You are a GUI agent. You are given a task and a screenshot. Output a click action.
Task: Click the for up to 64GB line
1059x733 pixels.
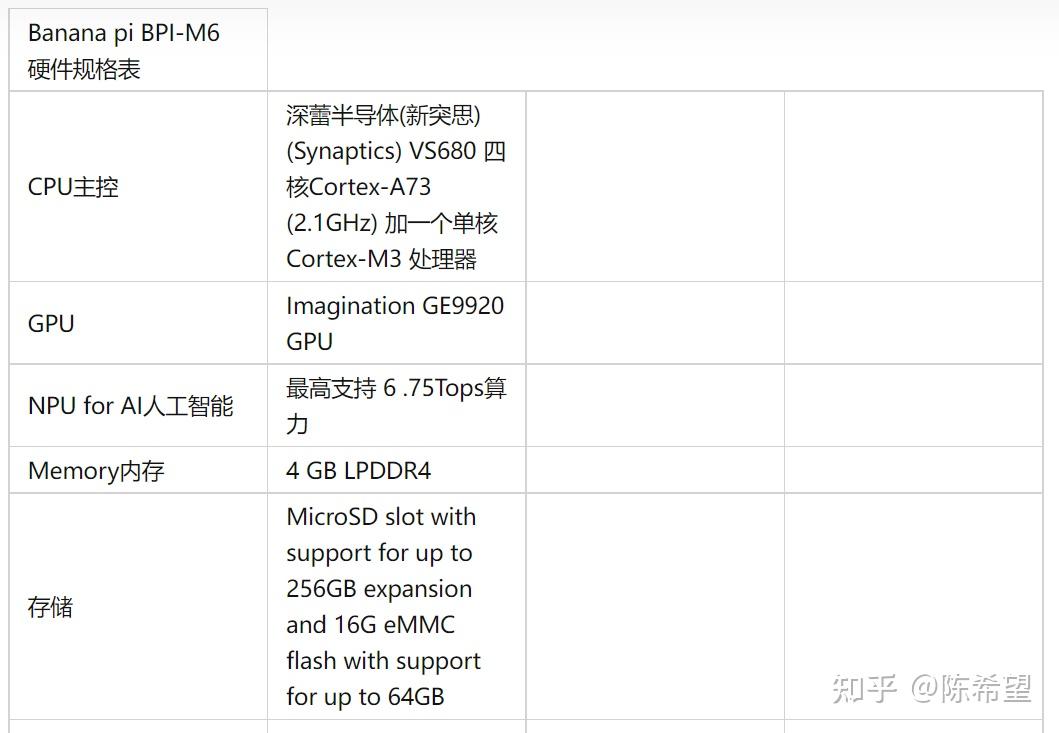tap(364, 697)
